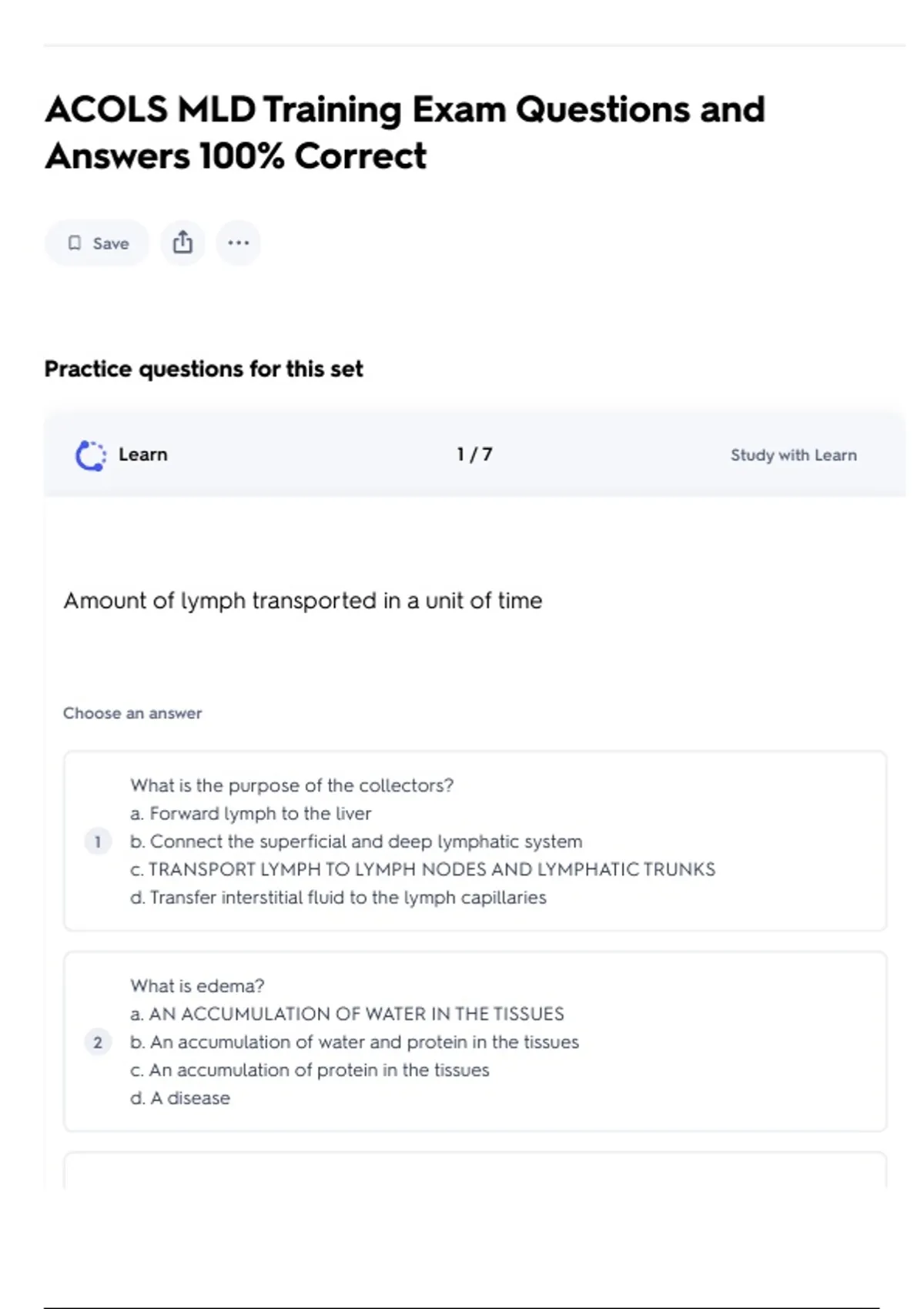The image size is (924, 1309).
Task: Click the 'Practice questions for this set' heading
Action: pos(203,370)
